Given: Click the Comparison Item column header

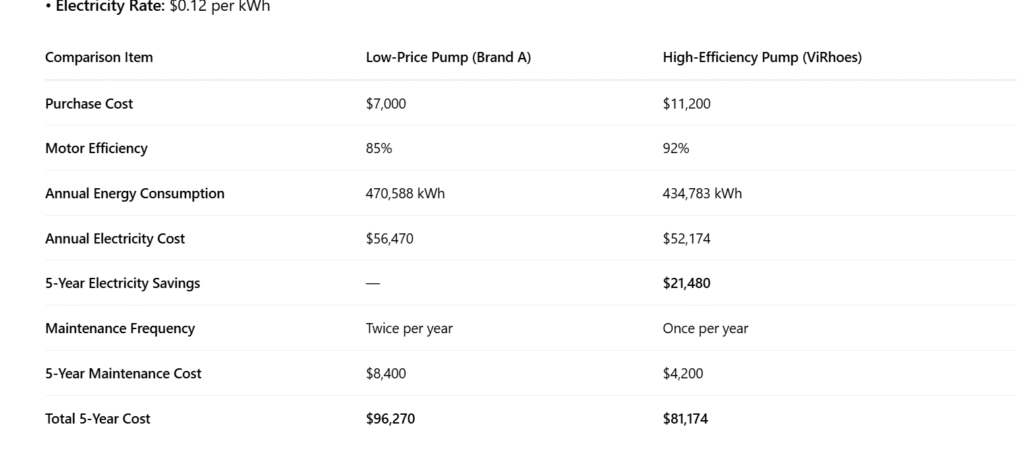Looking at the screenshot, I should 99,57.
